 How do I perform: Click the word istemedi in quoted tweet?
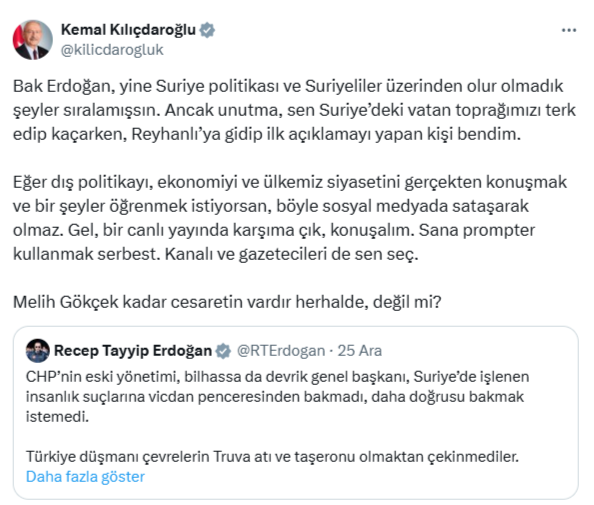pos(57,417)
